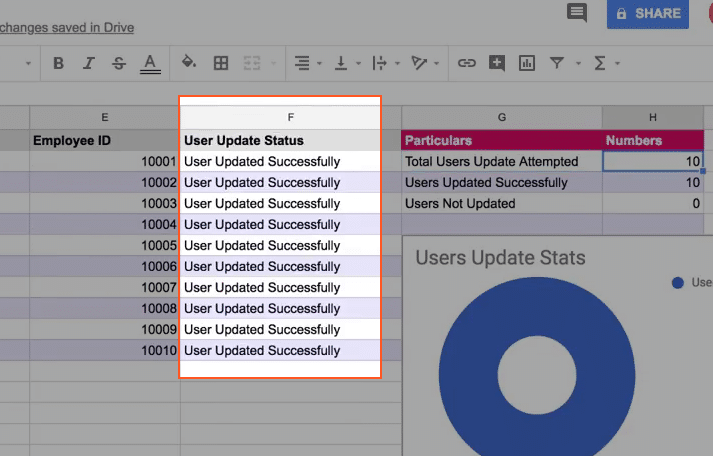Expand vertical align dropdown arrow
This screenshot has height=456, width=713.
[x=358, y=63]
